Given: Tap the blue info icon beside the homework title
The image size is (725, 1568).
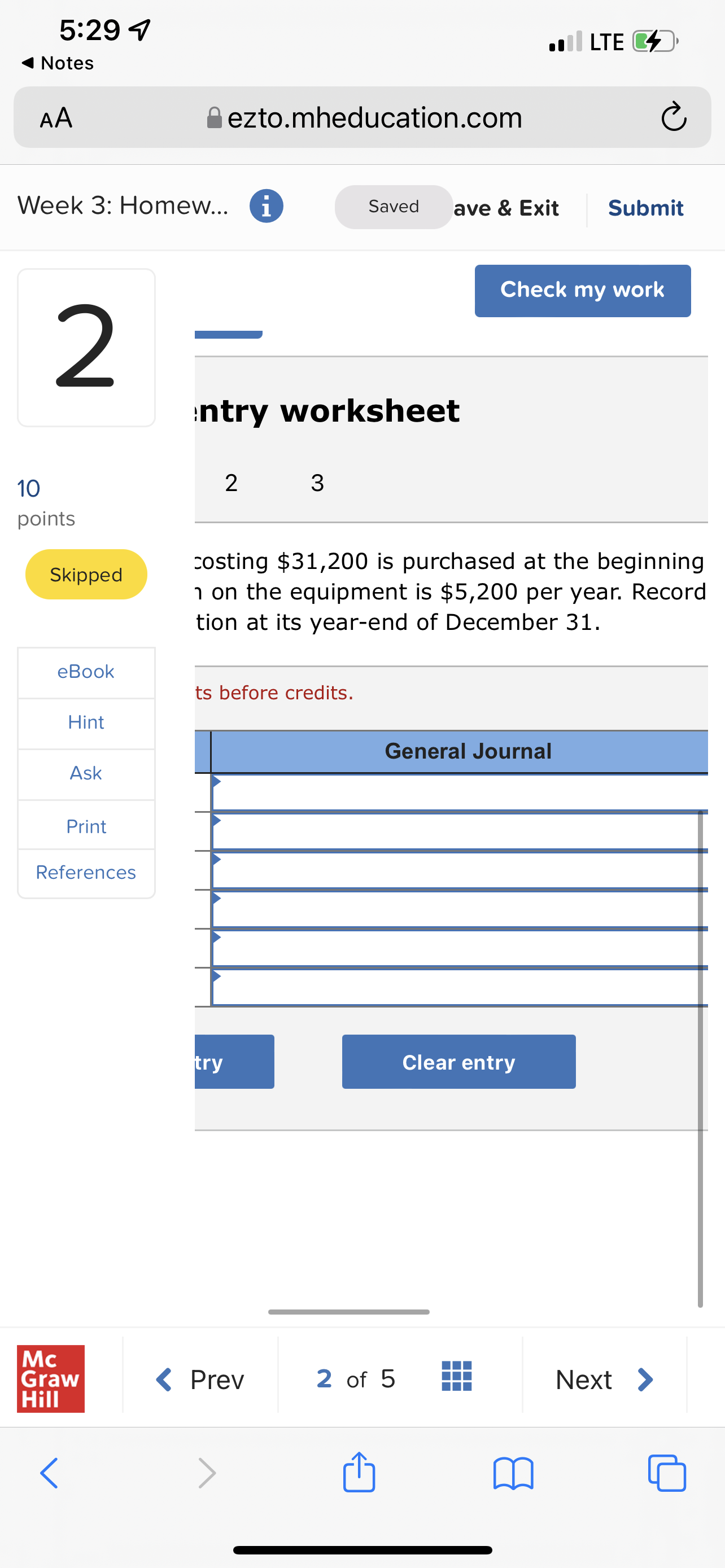Looking at the screenshot, I should [x=266, y=207].
